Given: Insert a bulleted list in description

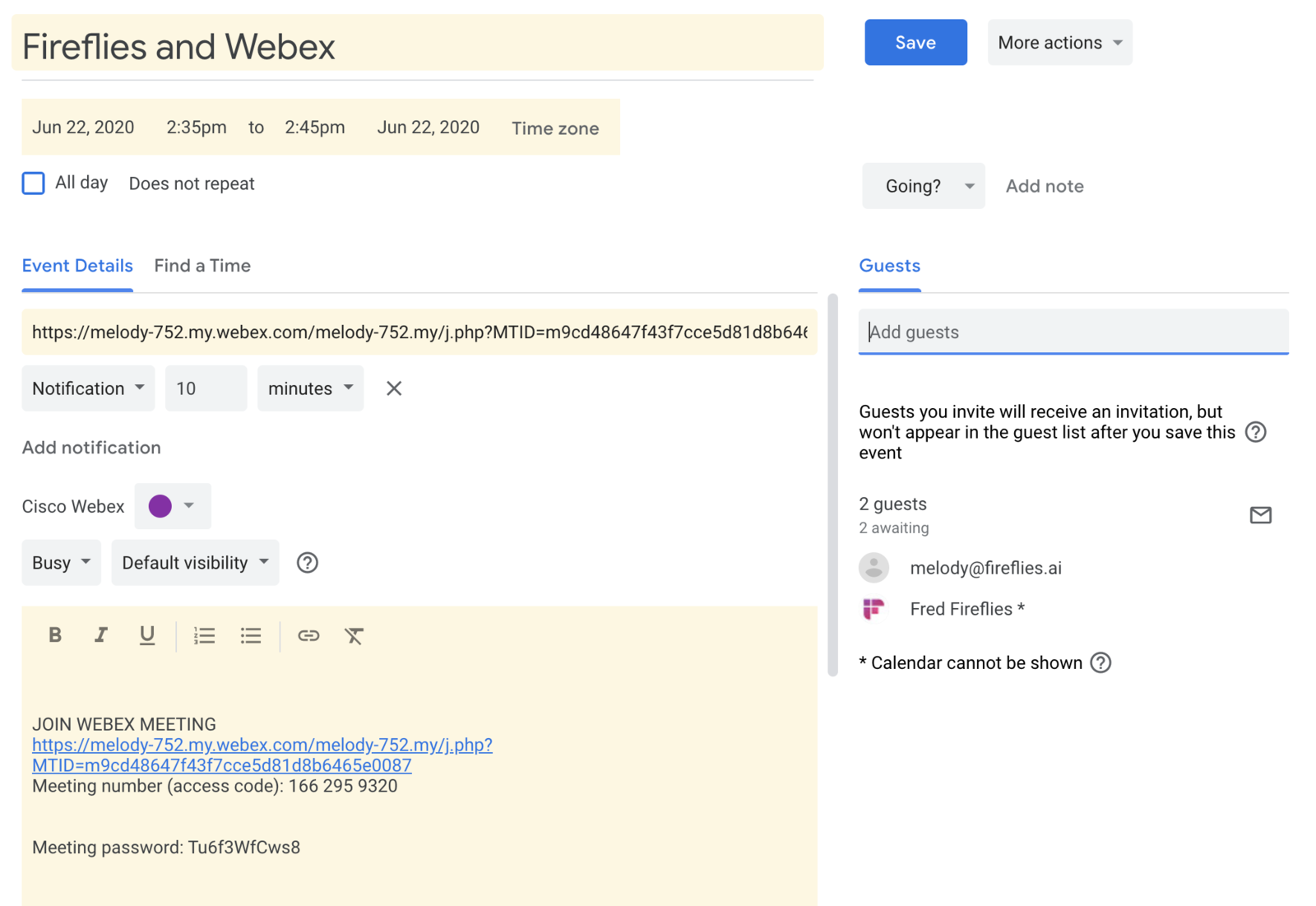Looking at the screenshot, I should [x=251, y=635].
